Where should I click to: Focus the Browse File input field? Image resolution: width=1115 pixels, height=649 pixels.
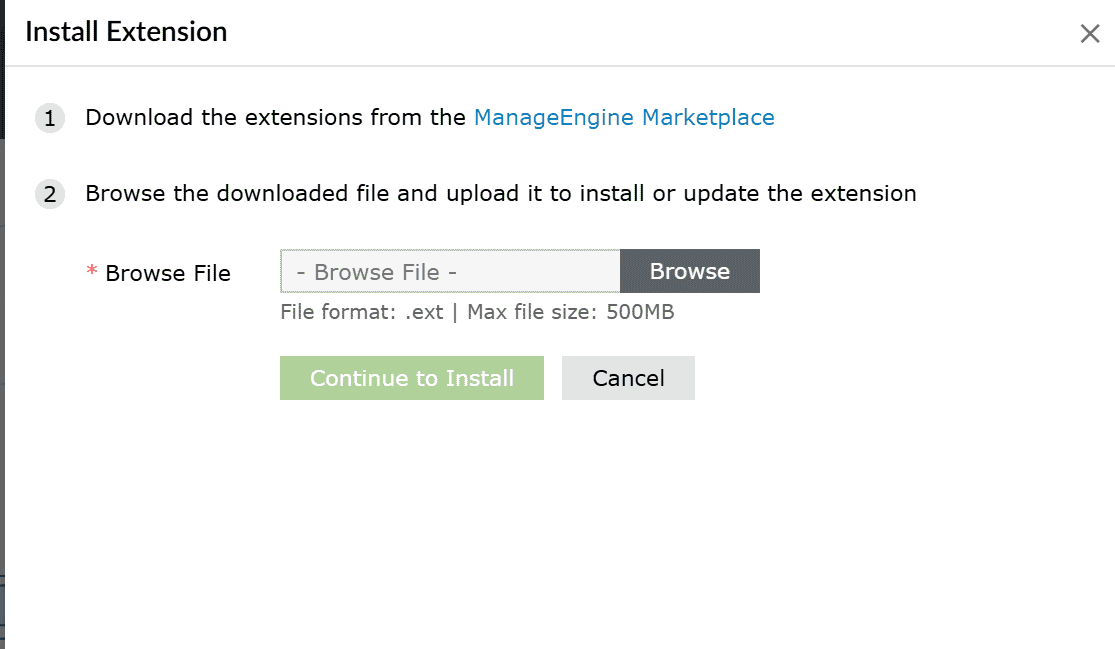(x=450, y=271)
